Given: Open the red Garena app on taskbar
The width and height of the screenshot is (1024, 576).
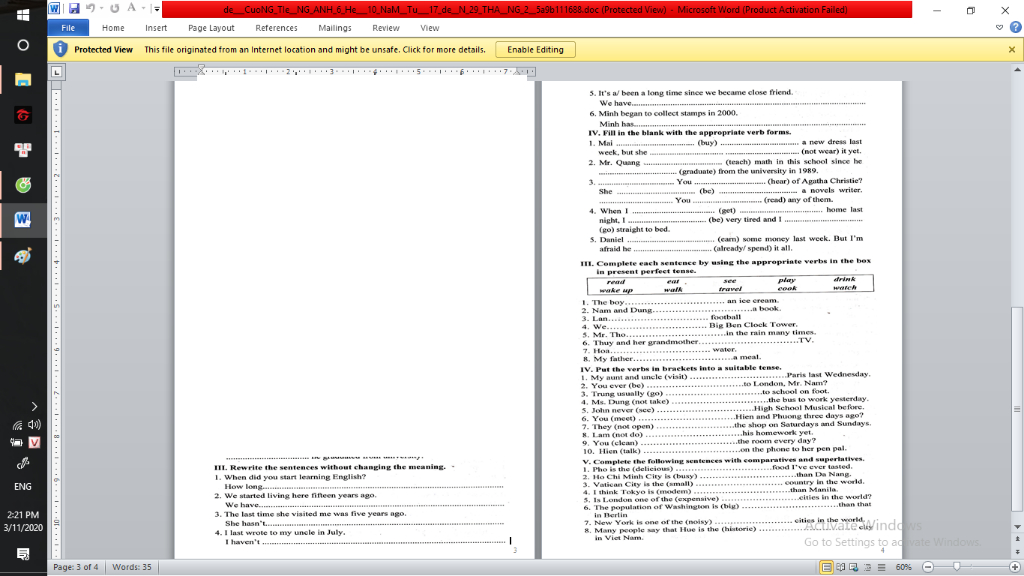Looking at the screenshot, I should pos(23,115).
